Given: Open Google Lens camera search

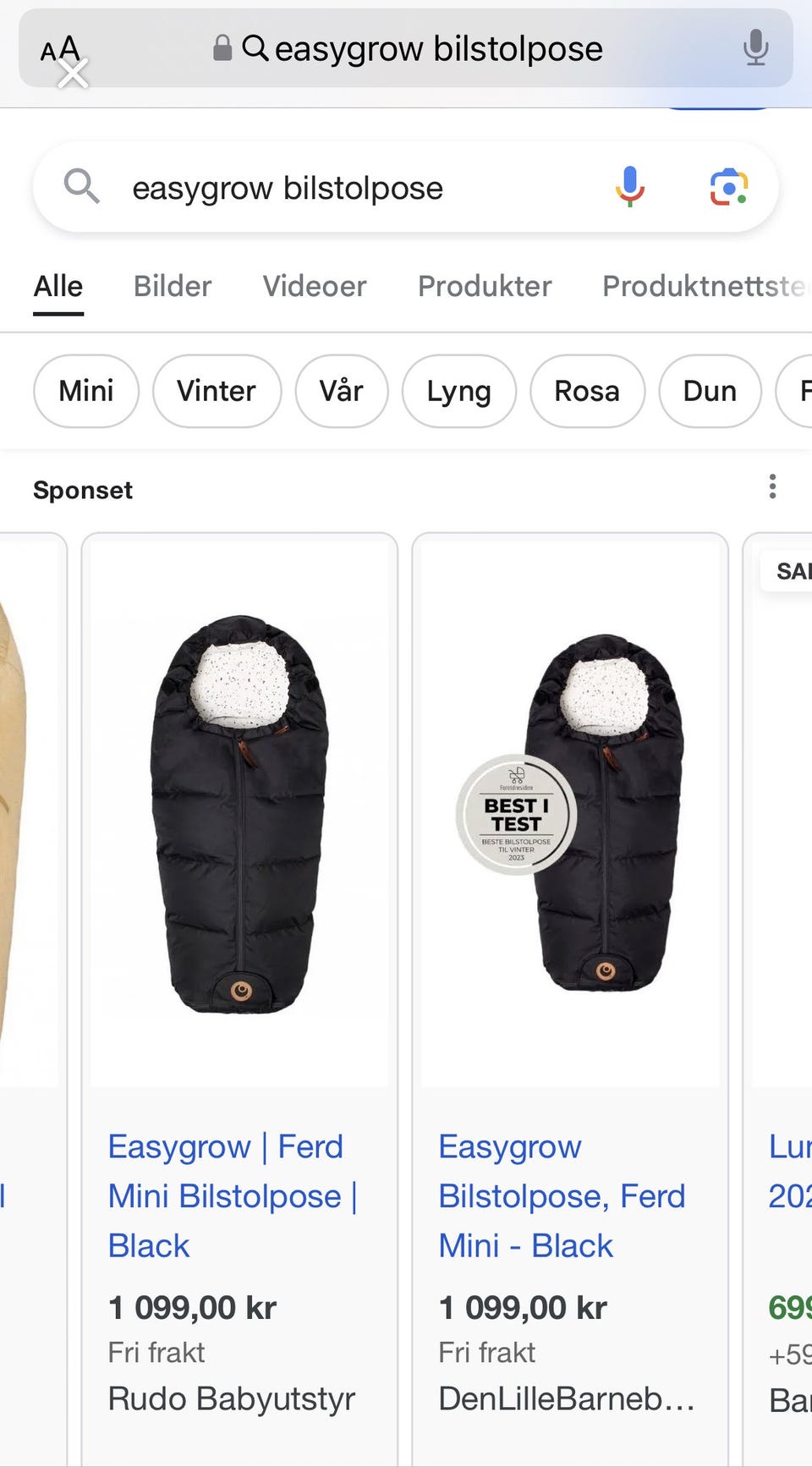Looking at the screenshot, I should coord(728,187).
